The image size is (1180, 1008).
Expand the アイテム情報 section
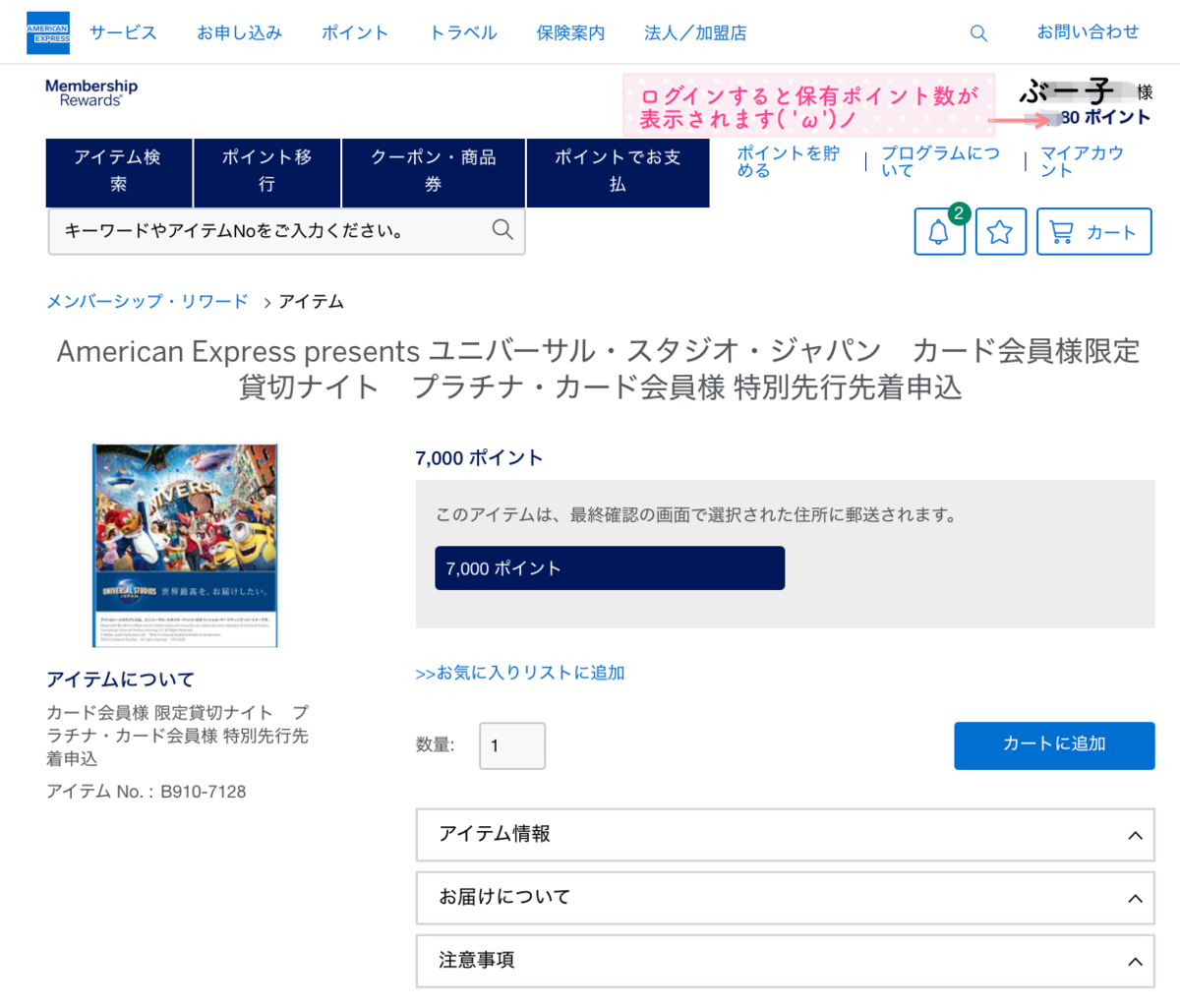(x=785, y=834)
